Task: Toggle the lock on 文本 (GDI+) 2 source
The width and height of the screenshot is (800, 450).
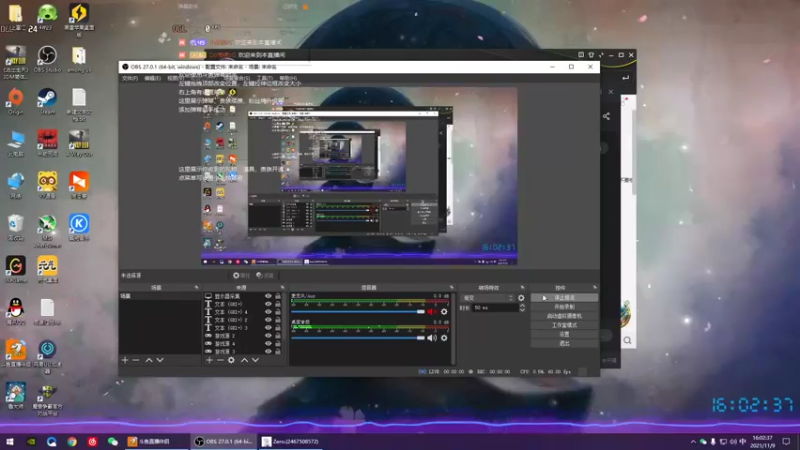Action: (278, 320)
